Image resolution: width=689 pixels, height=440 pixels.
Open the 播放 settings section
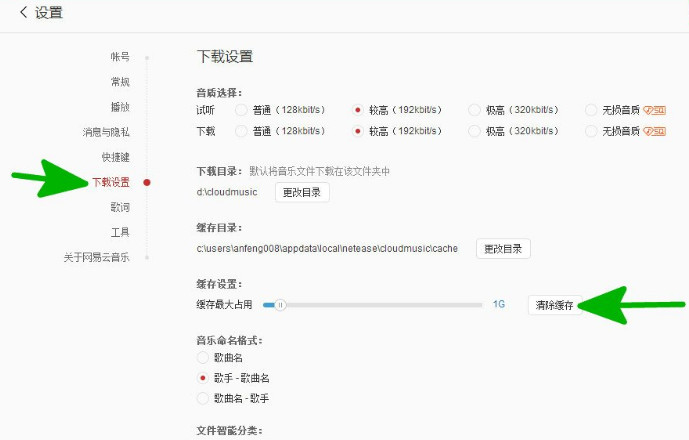(x=120, y=107)
